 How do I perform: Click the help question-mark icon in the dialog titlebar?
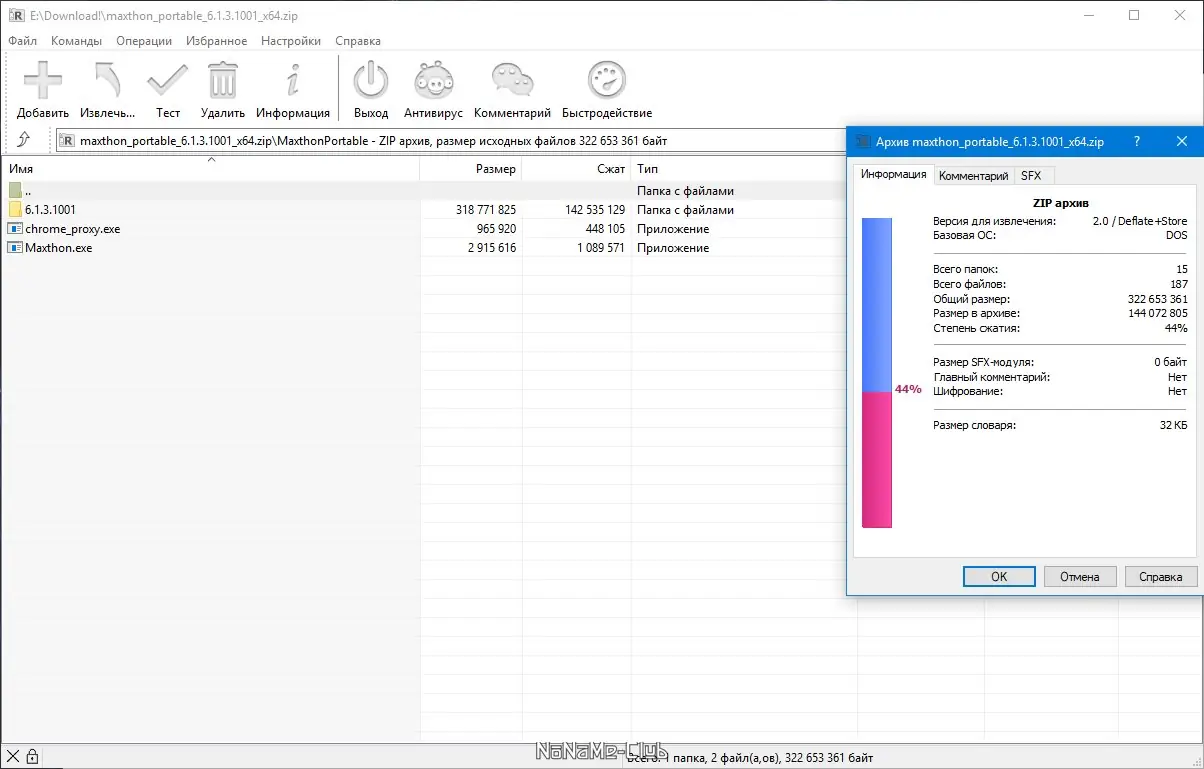pos(1136,142)
